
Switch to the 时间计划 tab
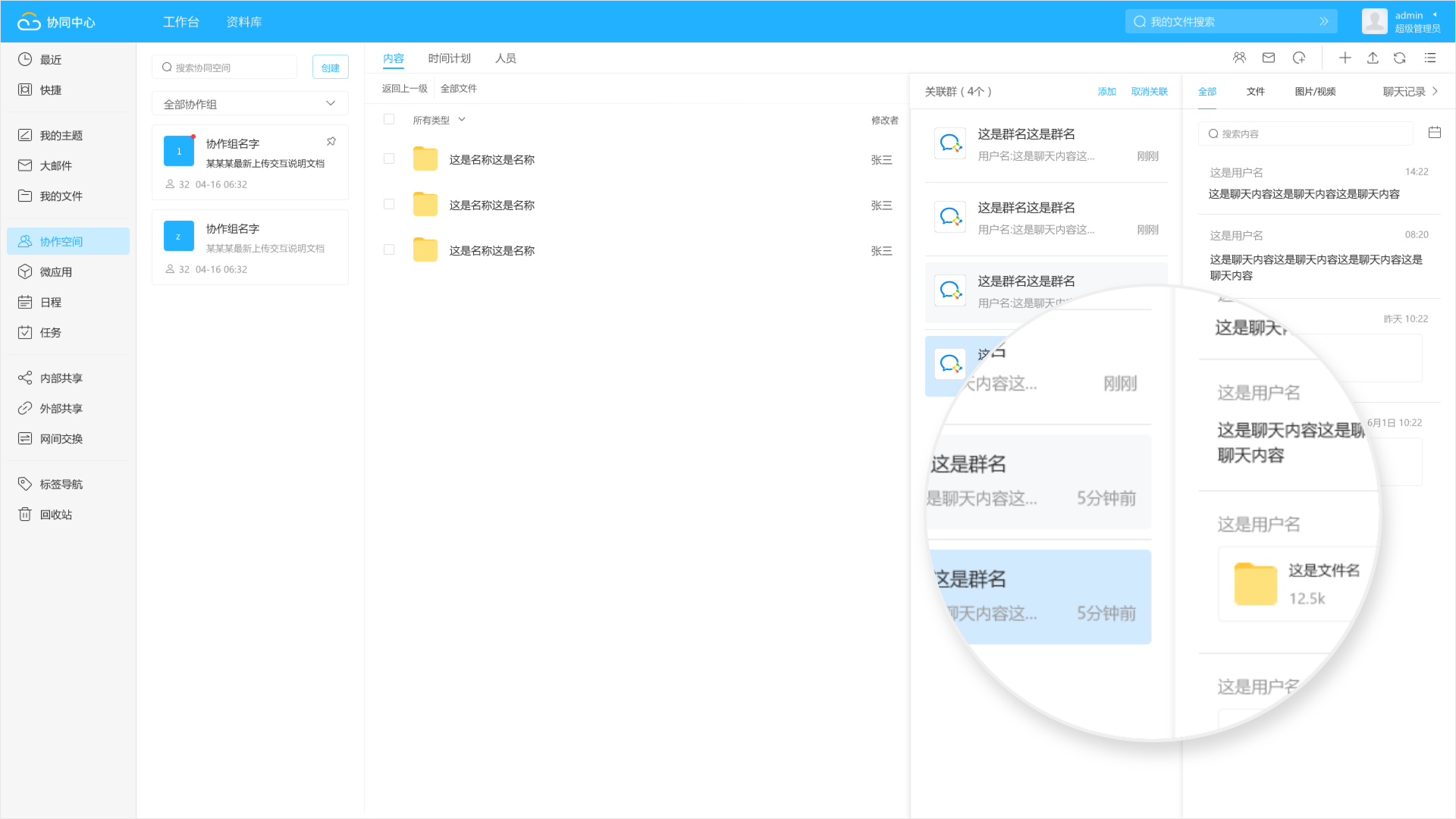pyautogui.click(x=450, y=58)
